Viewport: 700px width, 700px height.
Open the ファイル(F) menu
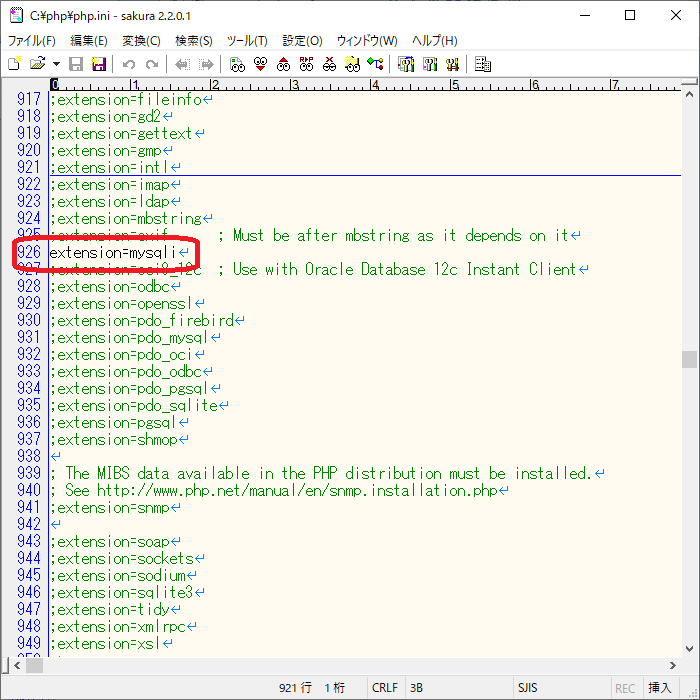32,41
